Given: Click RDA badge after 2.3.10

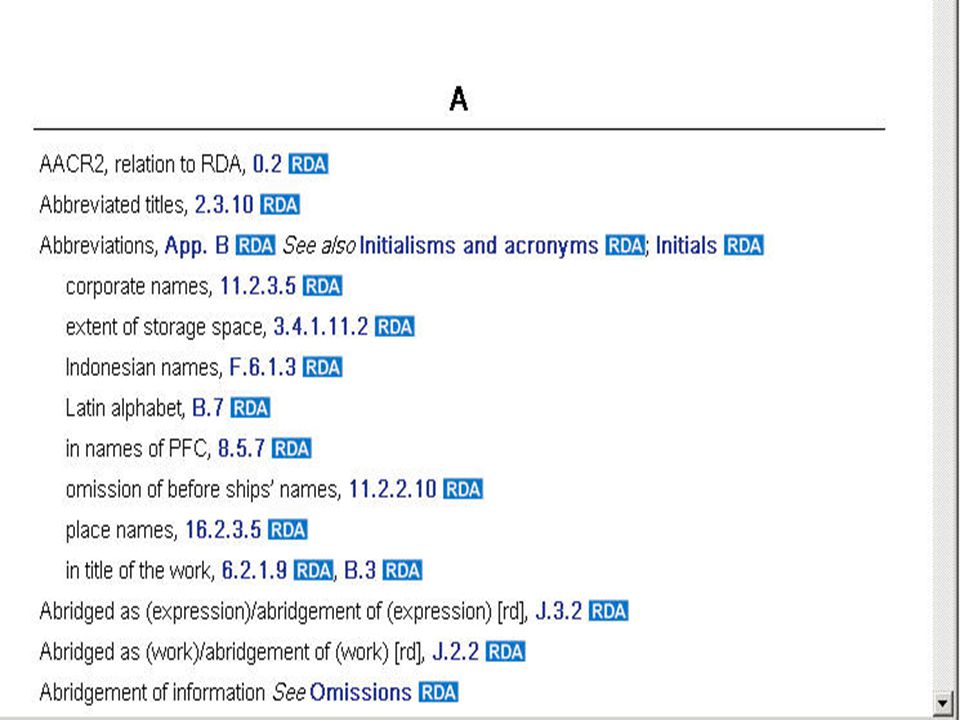Looking at the screenshot, I should (x=280, y=204).
